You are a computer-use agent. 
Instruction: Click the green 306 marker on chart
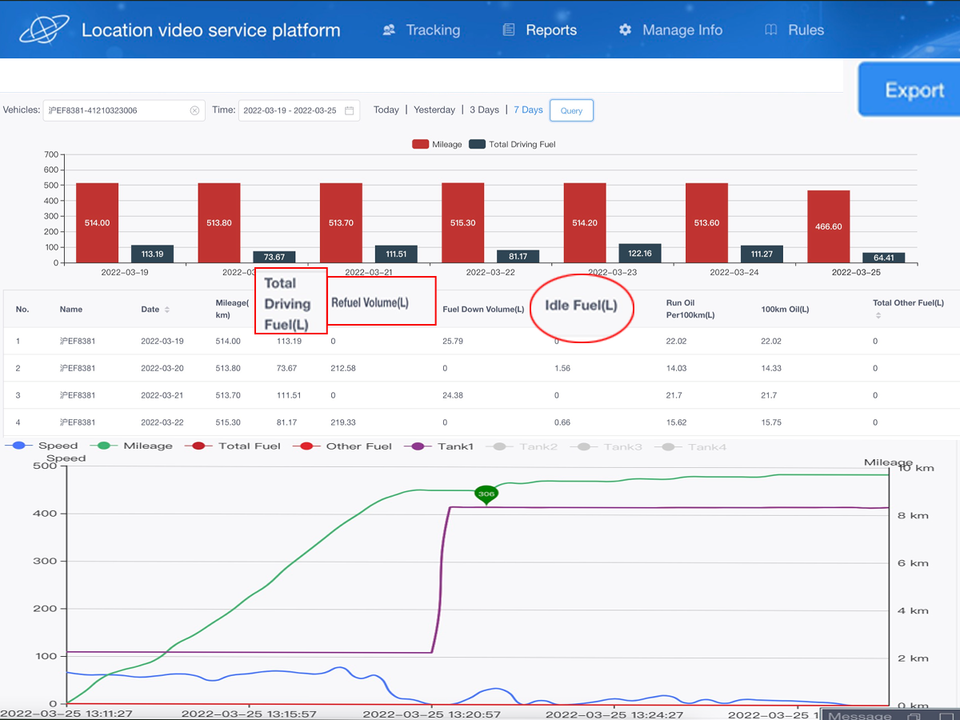486,494
